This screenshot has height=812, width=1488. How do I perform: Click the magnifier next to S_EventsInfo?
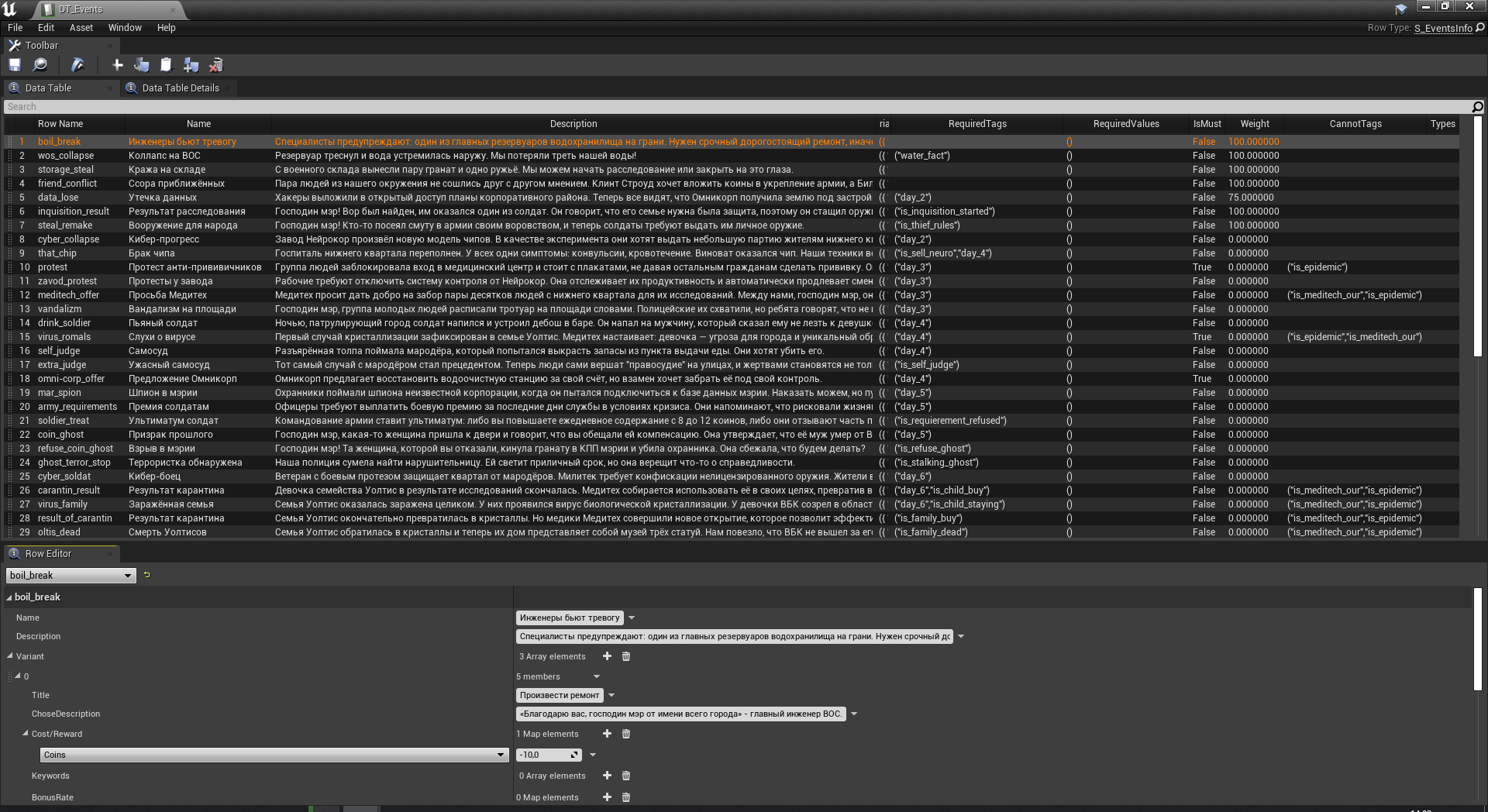(1479, 28)
